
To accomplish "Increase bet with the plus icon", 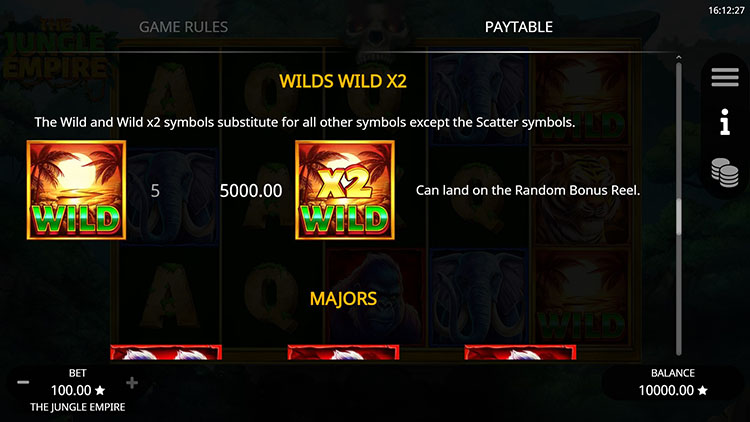I will point(132,383).
